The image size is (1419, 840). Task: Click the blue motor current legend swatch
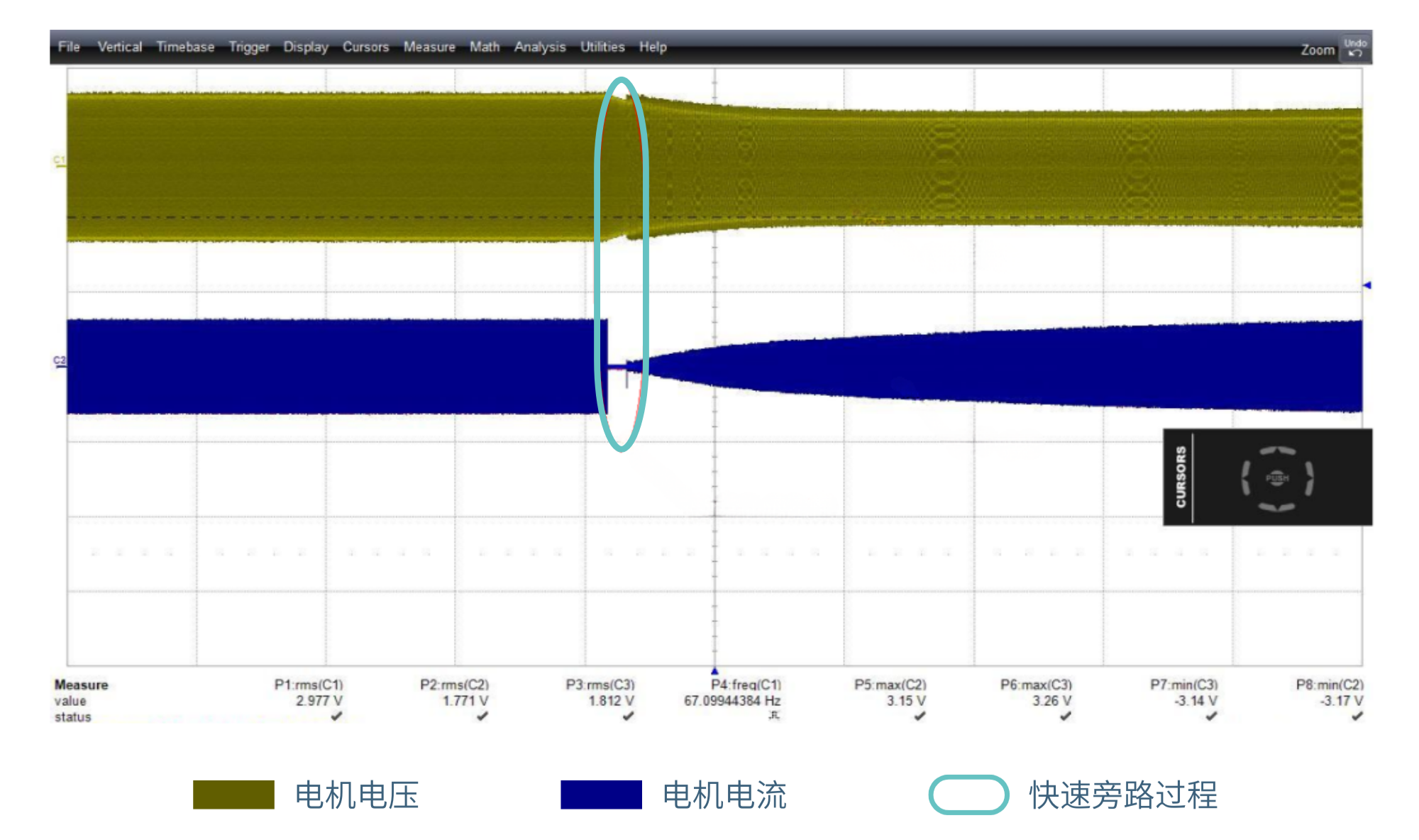pyautogui.click(x=601, y=795)
